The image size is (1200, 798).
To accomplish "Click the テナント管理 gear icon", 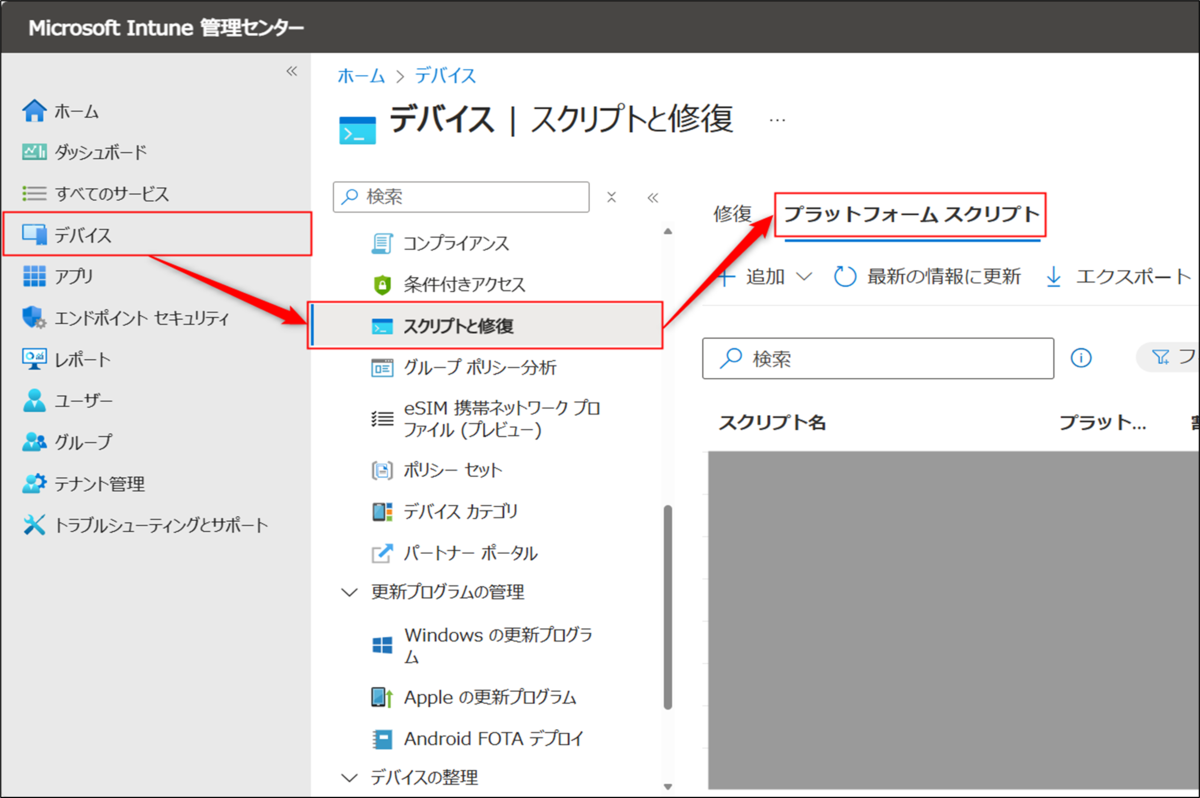I will pos(35,484).
